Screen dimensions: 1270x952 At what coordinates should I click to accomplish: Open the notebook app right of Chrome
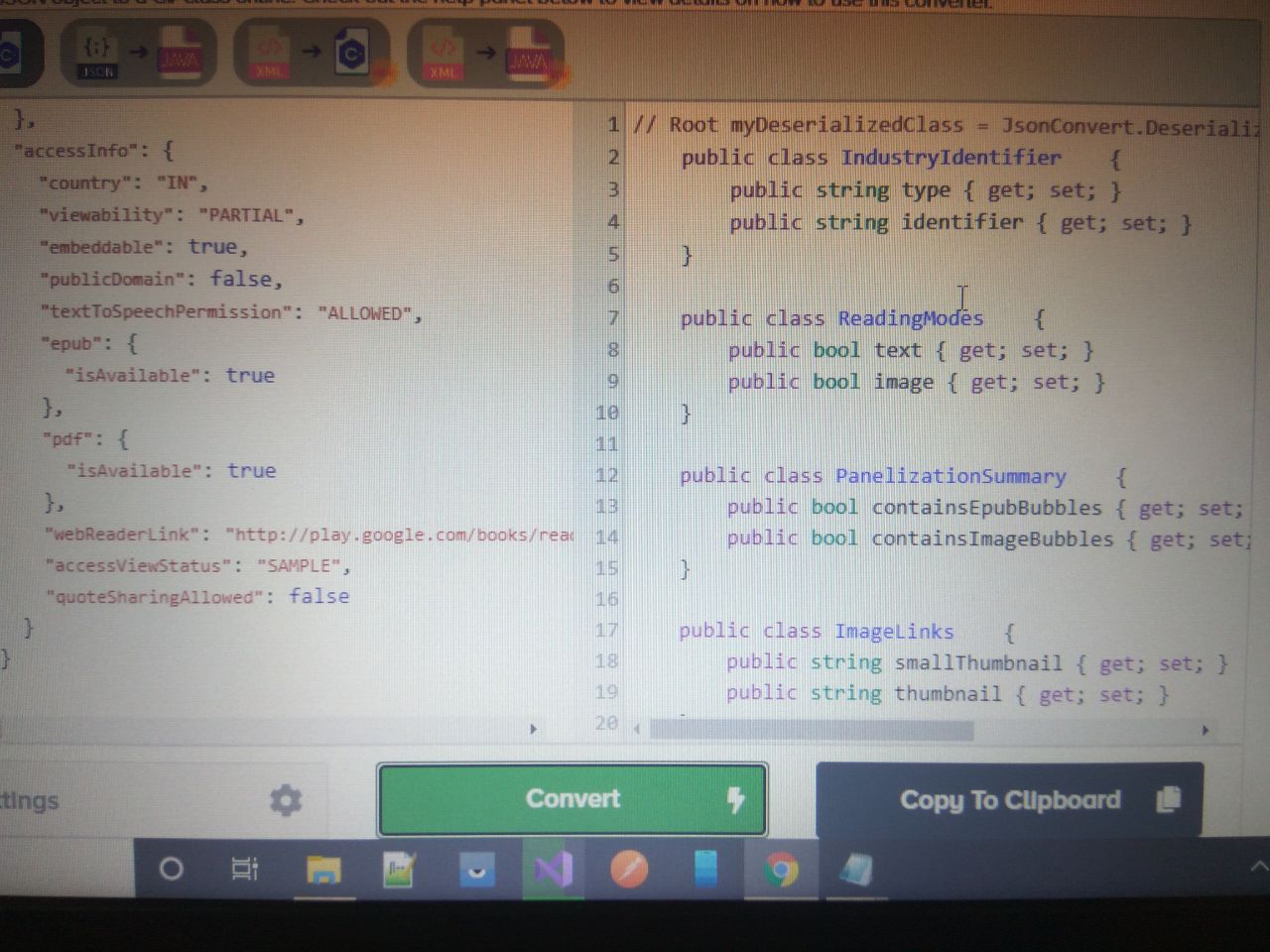[x=855, y=870]
